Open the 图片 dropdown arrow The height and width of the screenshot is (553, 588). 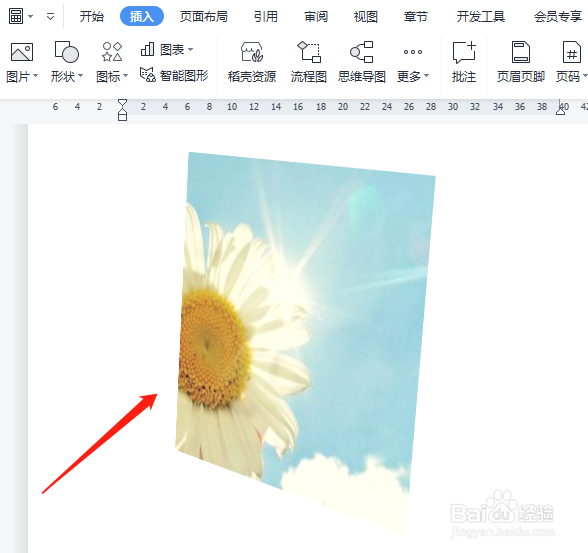36,76
